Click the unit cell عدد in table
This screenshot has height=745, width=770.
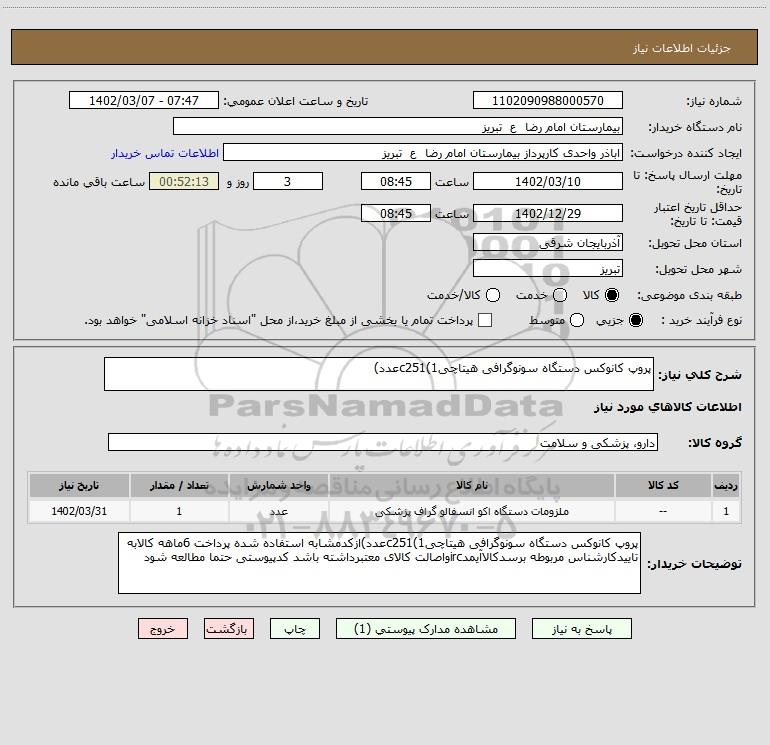[278, 511]
